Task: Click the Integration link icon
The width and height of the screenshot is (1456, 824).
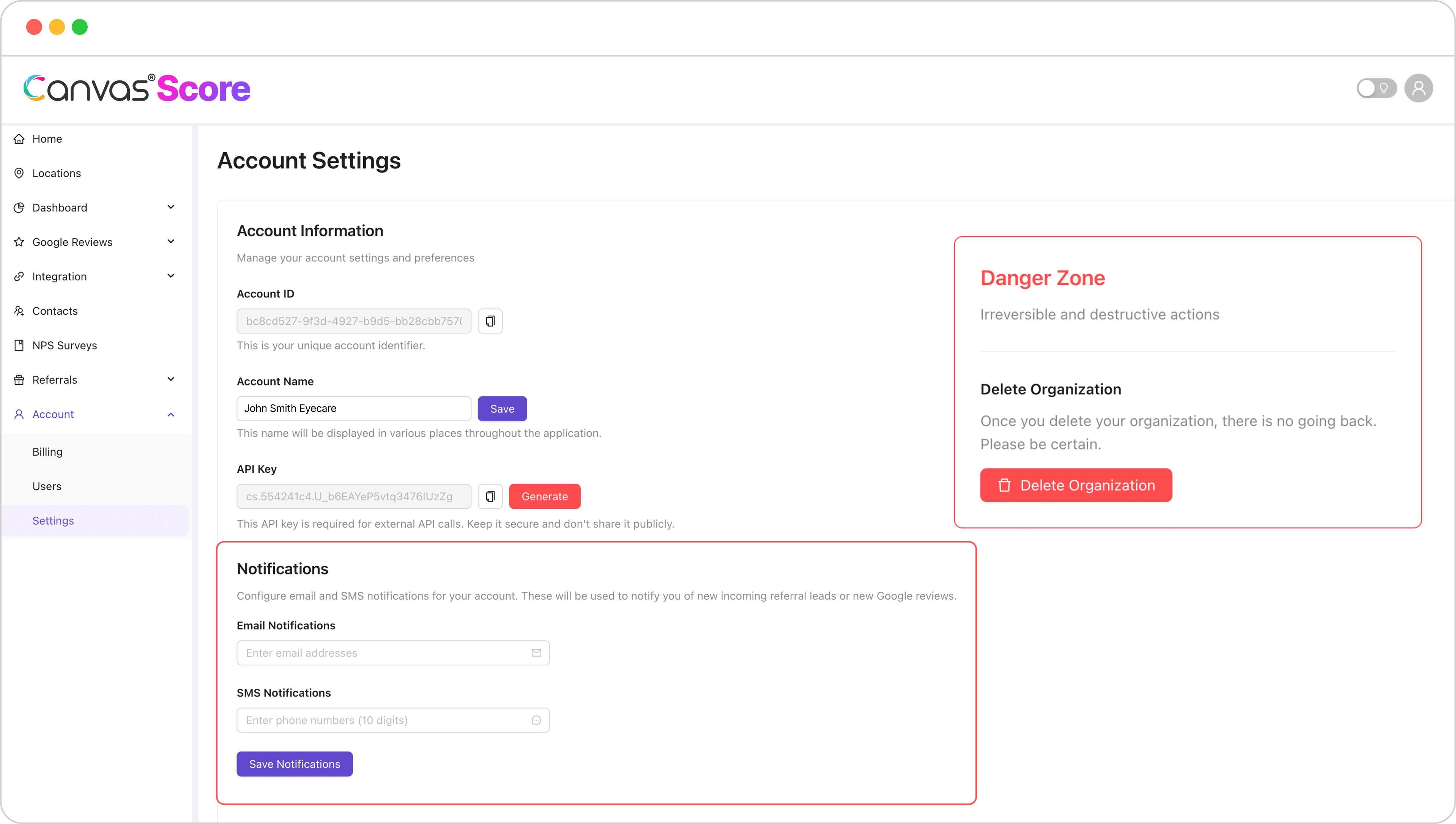Action: click(x=19, y=277)
